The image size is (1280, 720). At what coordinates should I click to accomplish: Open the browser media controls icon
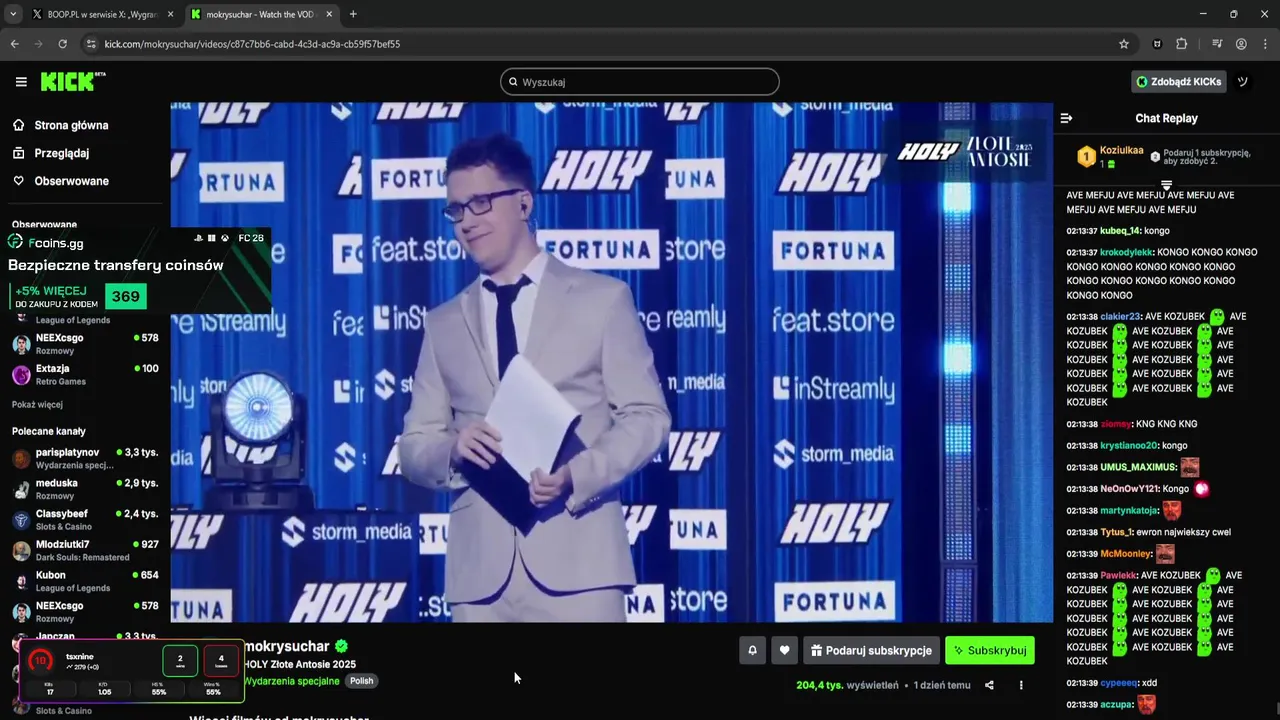[x=1217, y=44]
